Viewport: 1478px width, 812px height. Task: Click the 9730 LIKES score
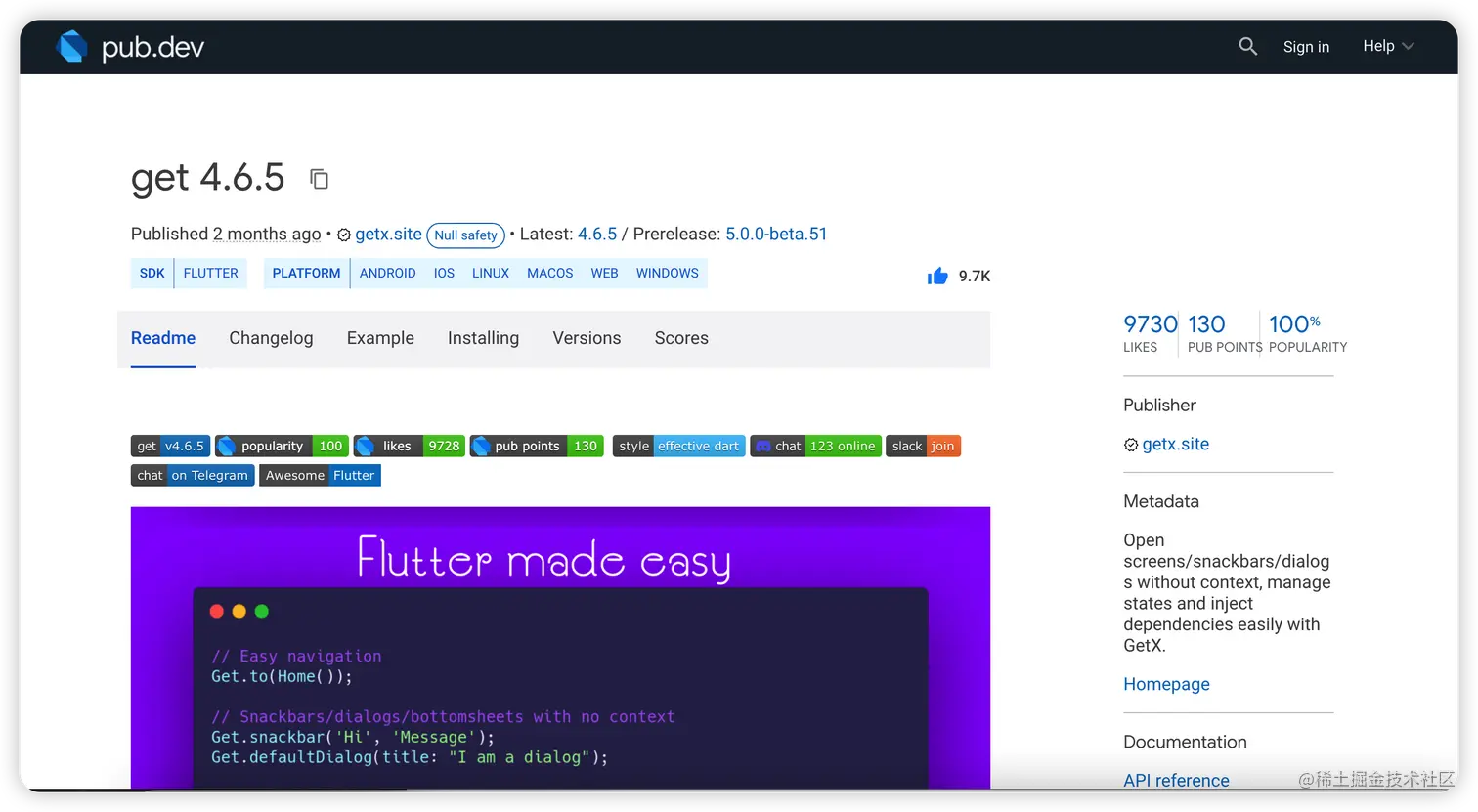1150,332
